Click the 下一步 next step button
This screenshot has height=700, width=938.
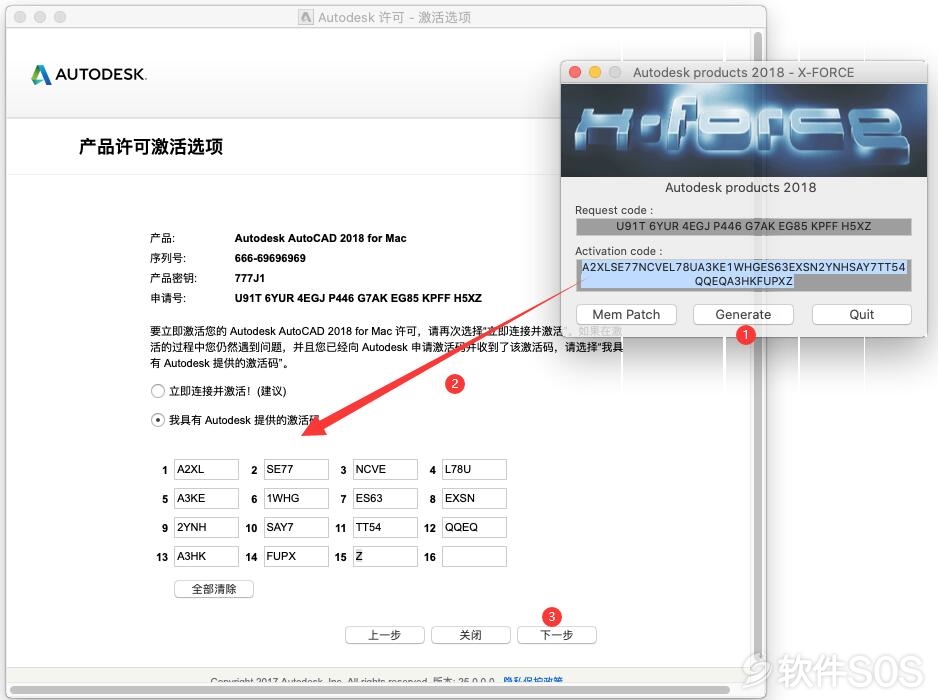(x=557, y=635)
